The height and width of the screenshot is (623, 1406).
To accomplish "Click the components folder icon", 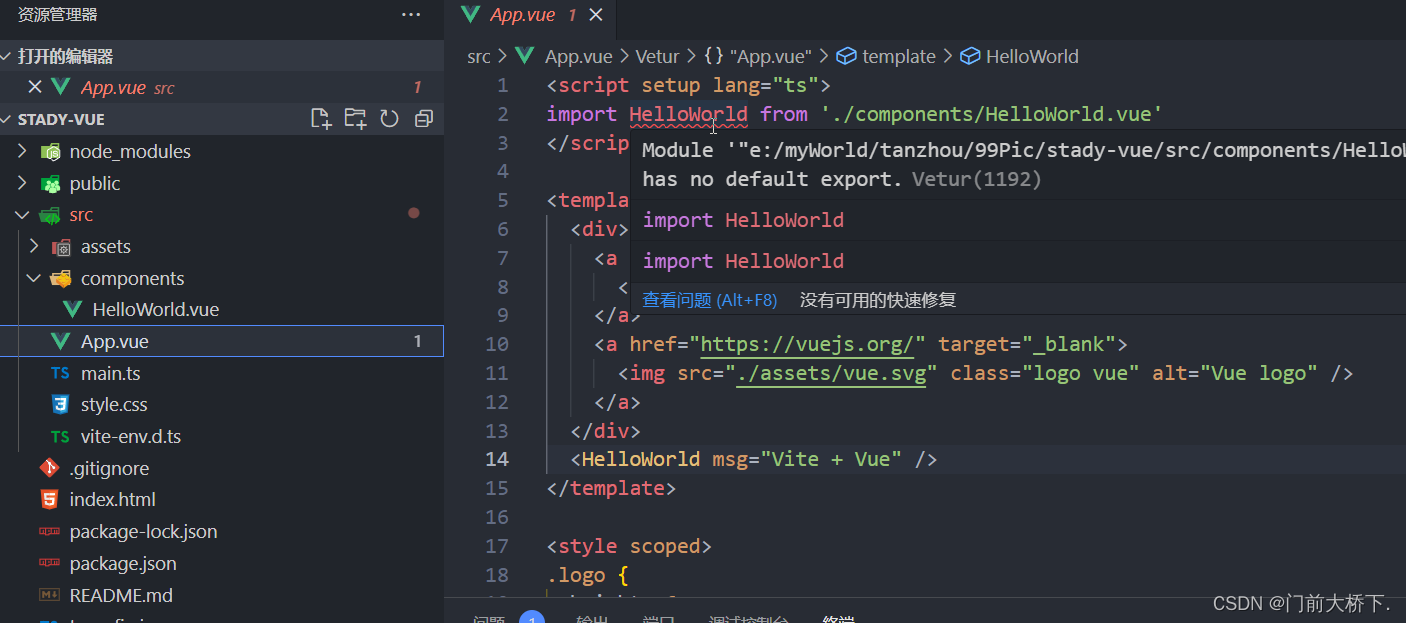I will pos(61,279).
